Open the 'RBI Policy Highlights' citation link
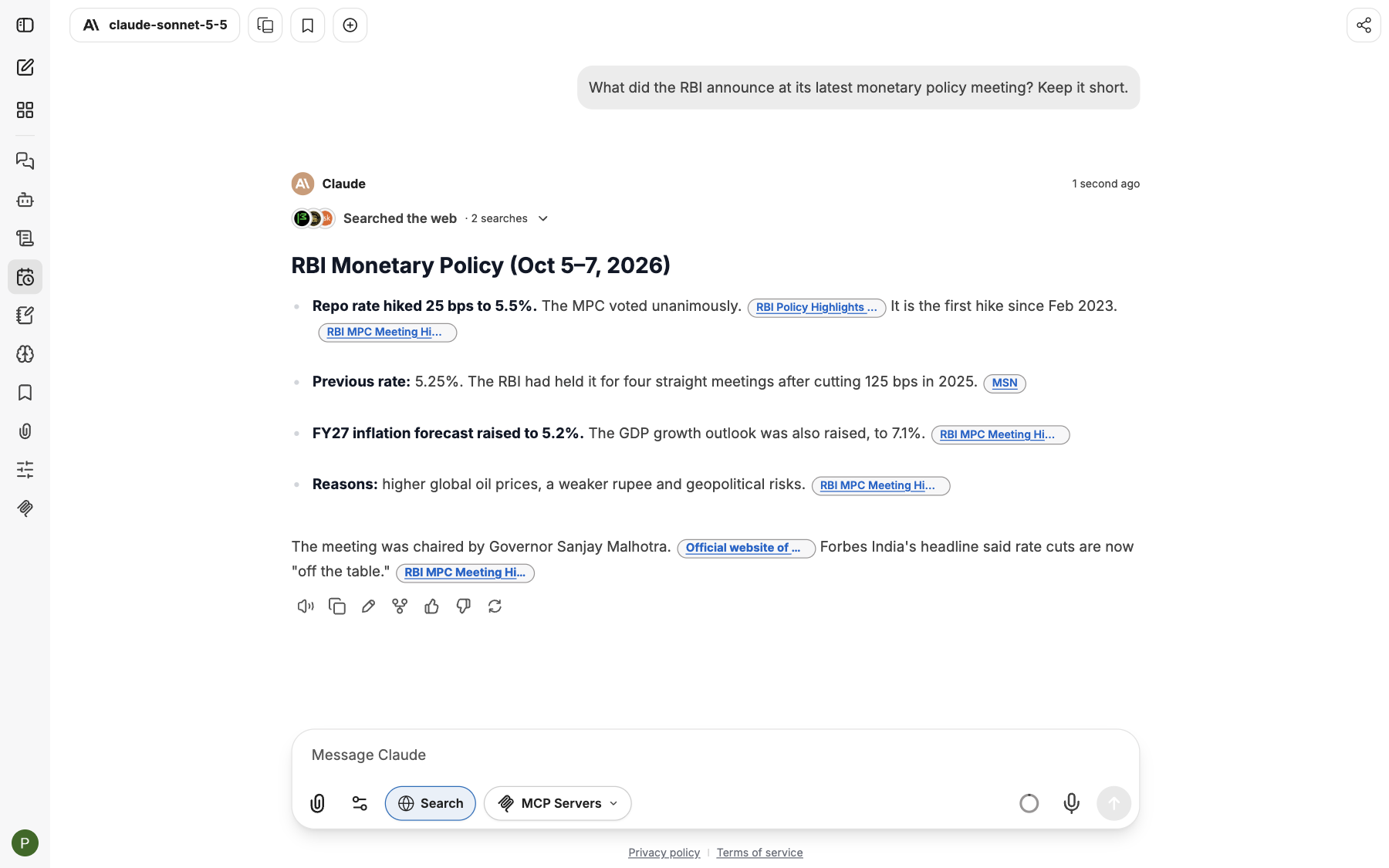1389x868 pixels. pos(816,308)
